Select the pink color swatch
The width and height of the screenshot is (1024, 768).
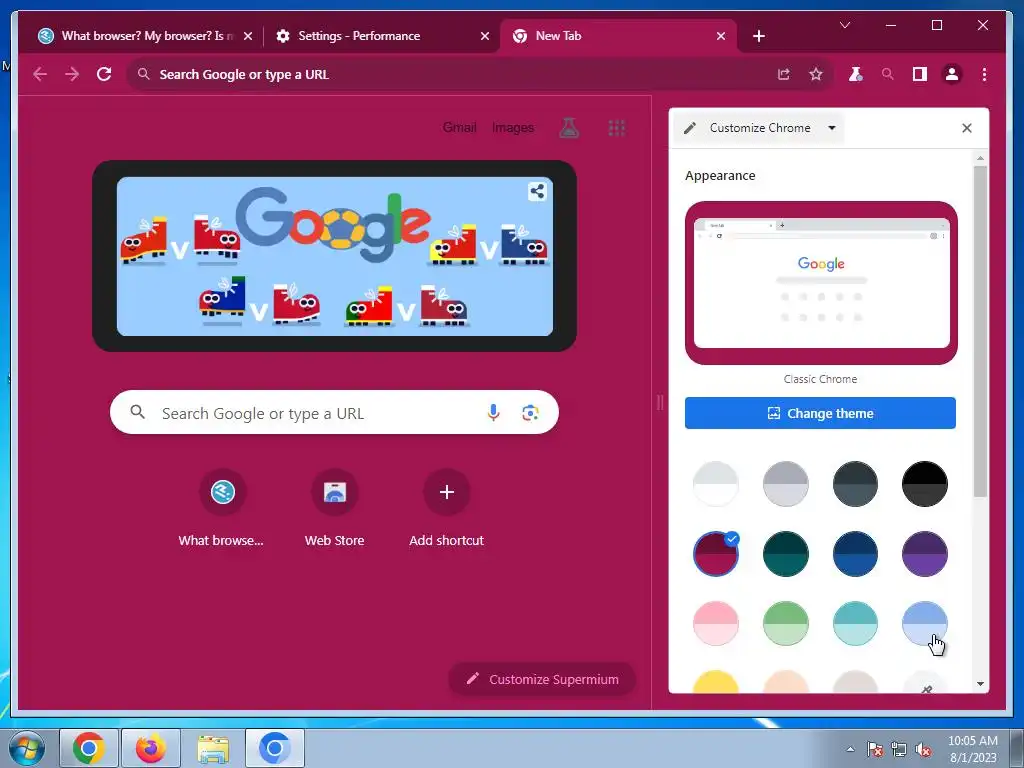coord(716,624)
